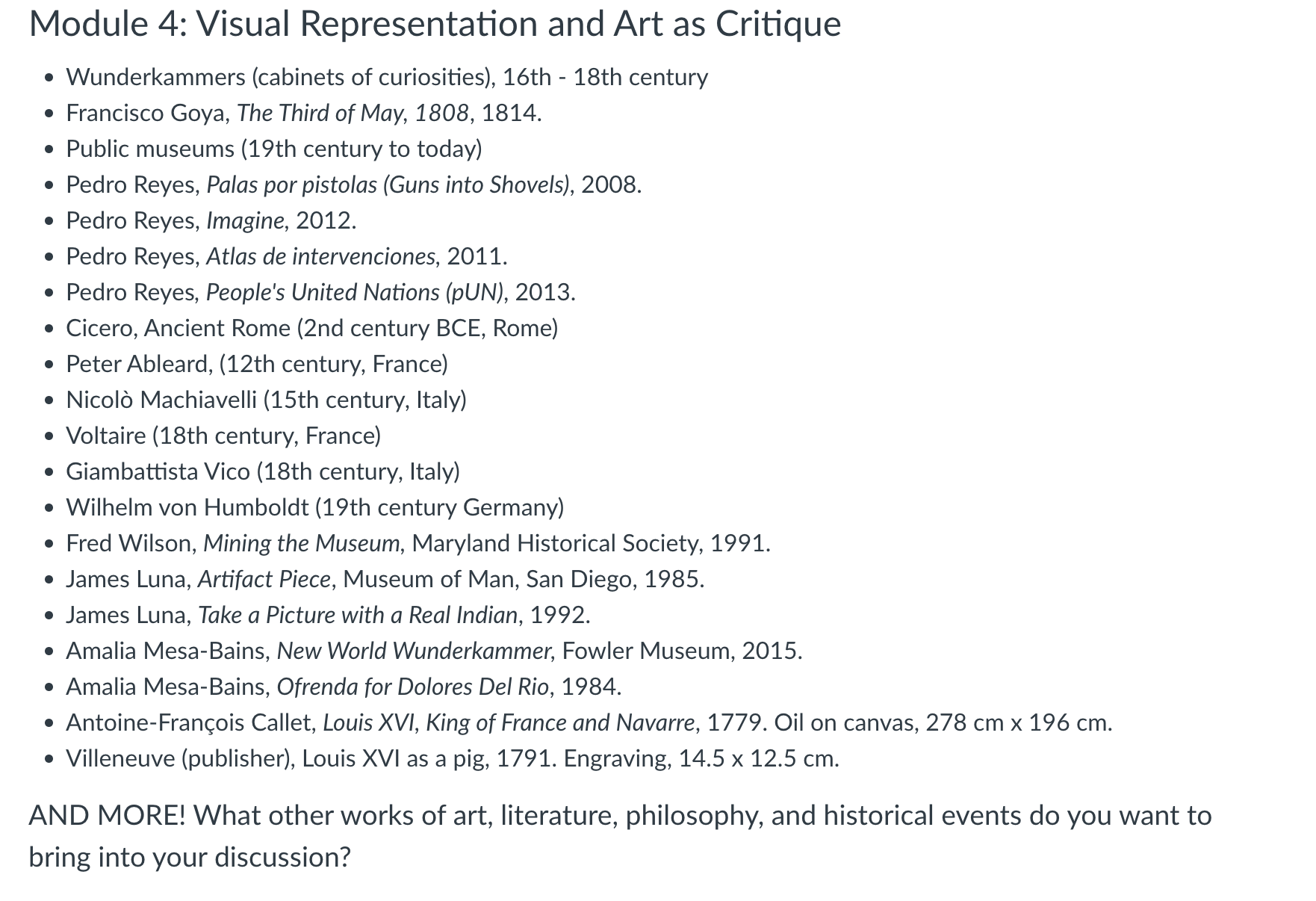This screenshot has width=1316, height=901.
Task: Click the Wilhelm von Humboldt entry
Action: coord(315,507)
